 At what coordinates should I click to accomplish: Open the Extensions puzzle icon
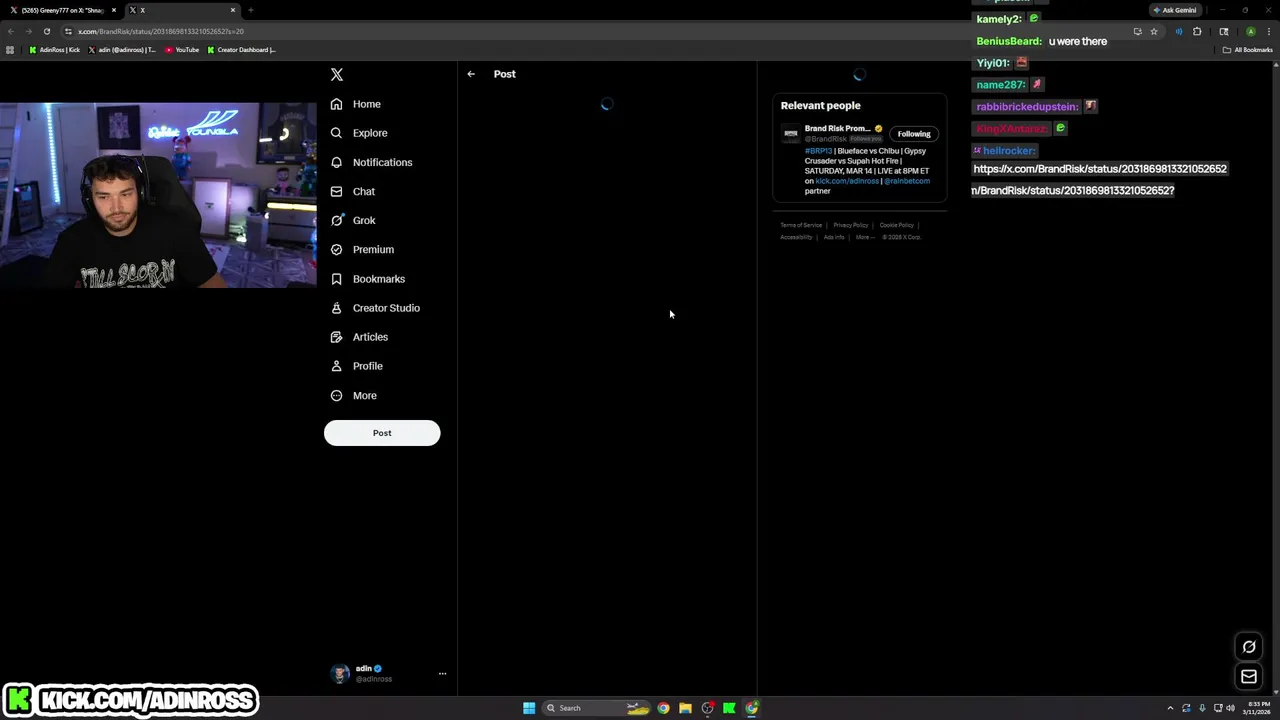1197,31
